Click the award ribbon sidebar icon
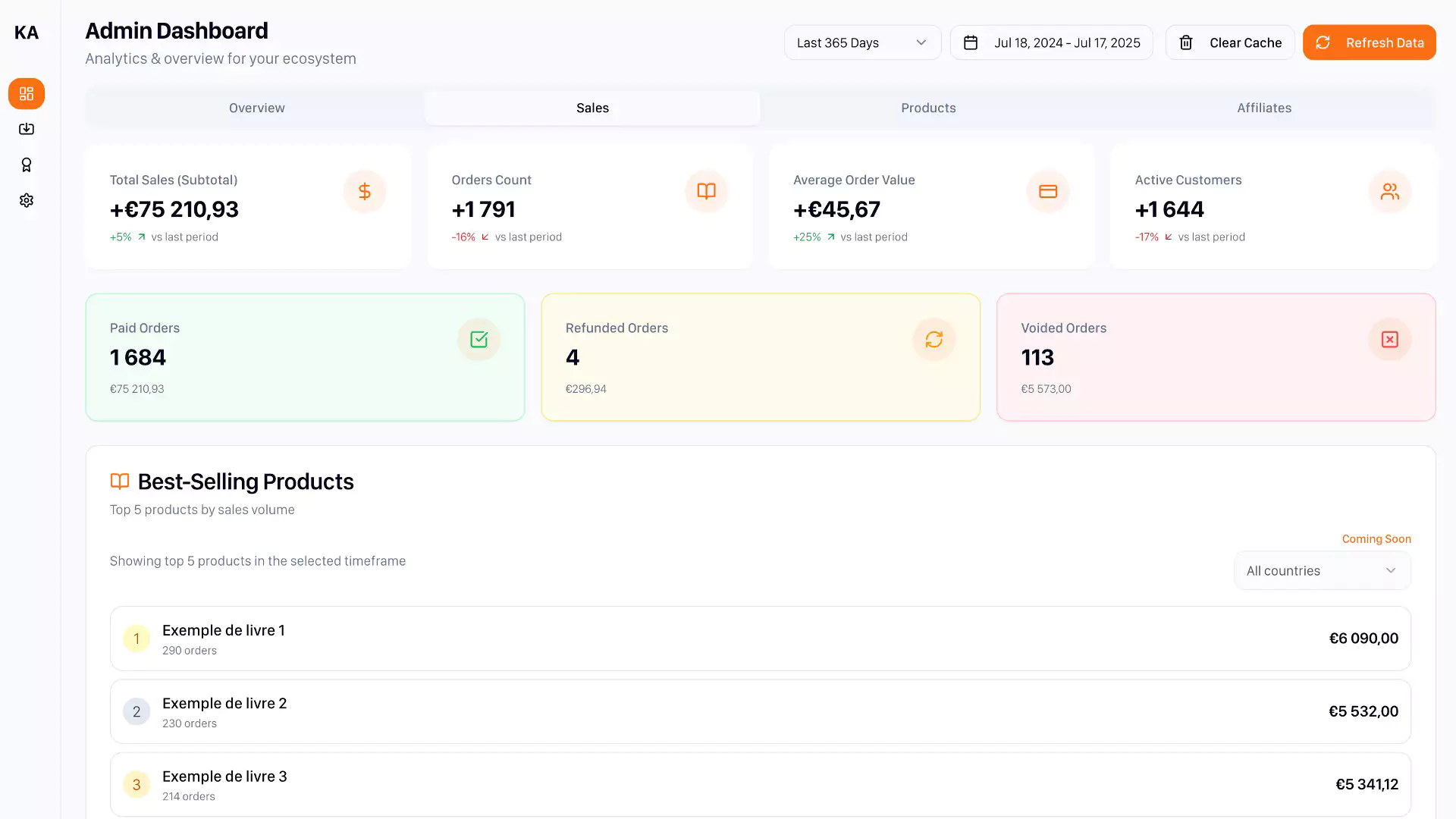This screenshot has height=819, width=1456. click(x=27, y=165)
